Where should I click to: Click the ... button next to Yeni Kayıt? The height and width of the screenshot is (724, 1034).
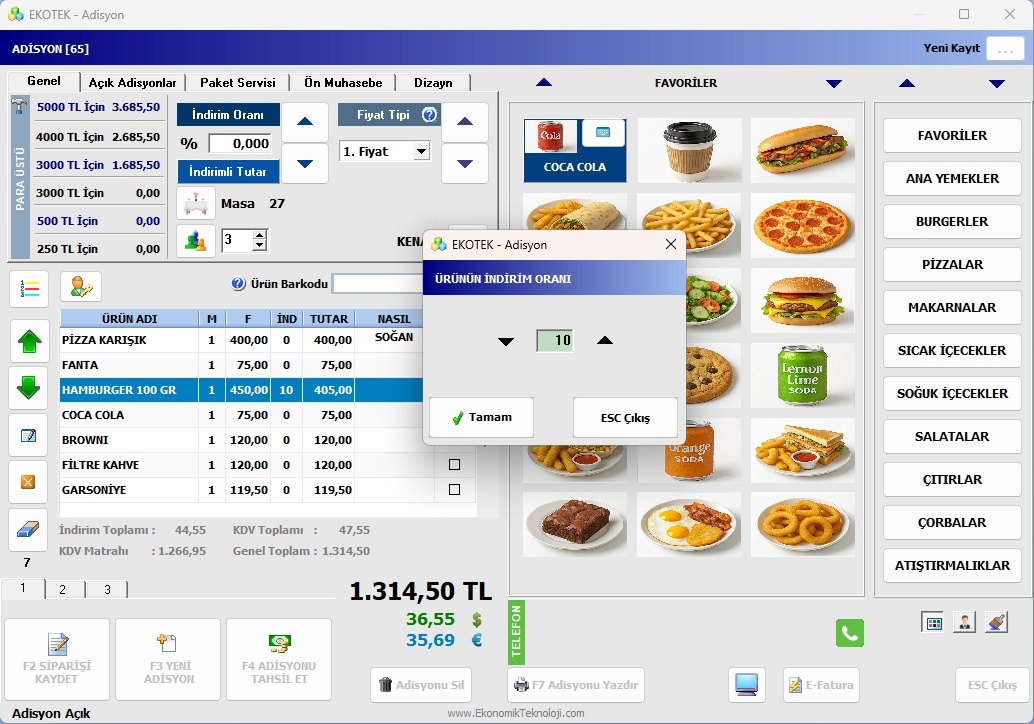[x=1005, y=49]
